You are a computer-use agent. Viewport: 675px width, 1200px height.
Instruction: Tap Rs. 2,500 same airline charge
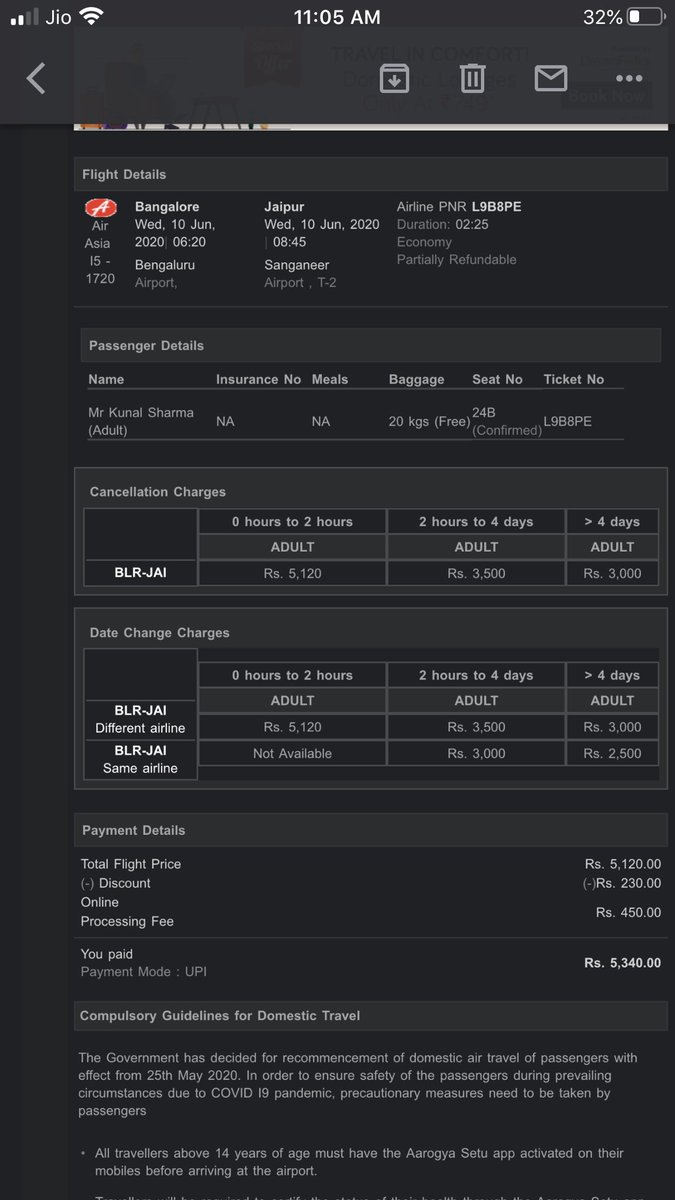(x=612, y=753)
